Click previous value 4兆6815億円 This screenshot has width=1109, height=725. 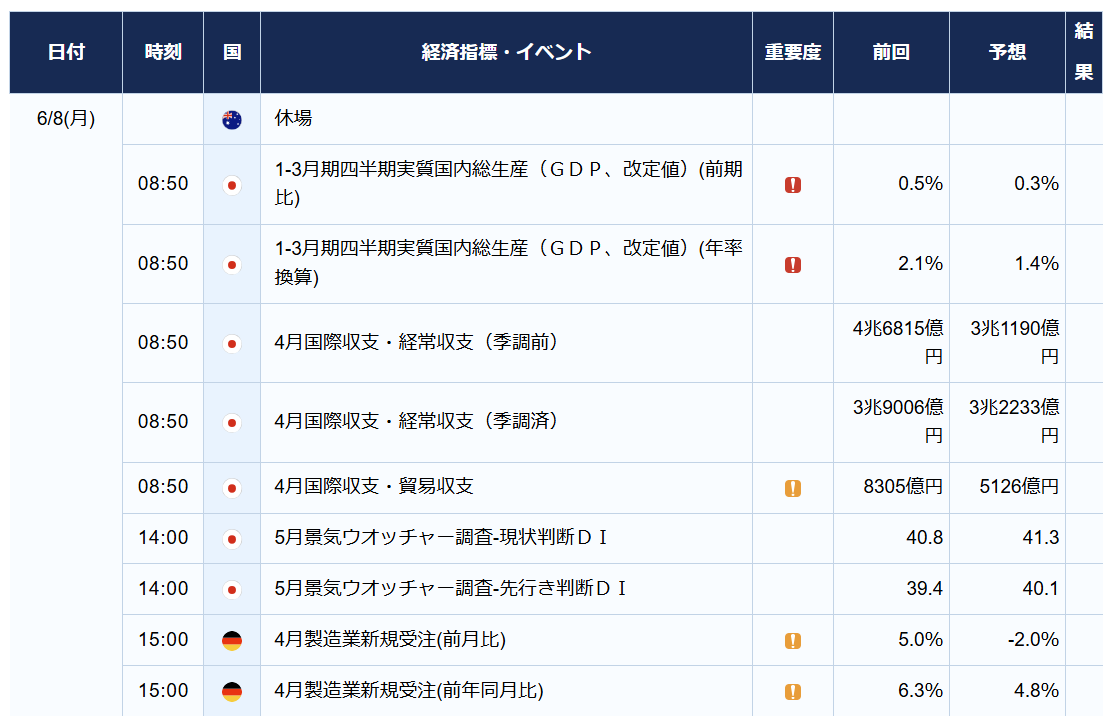[898, 342]
